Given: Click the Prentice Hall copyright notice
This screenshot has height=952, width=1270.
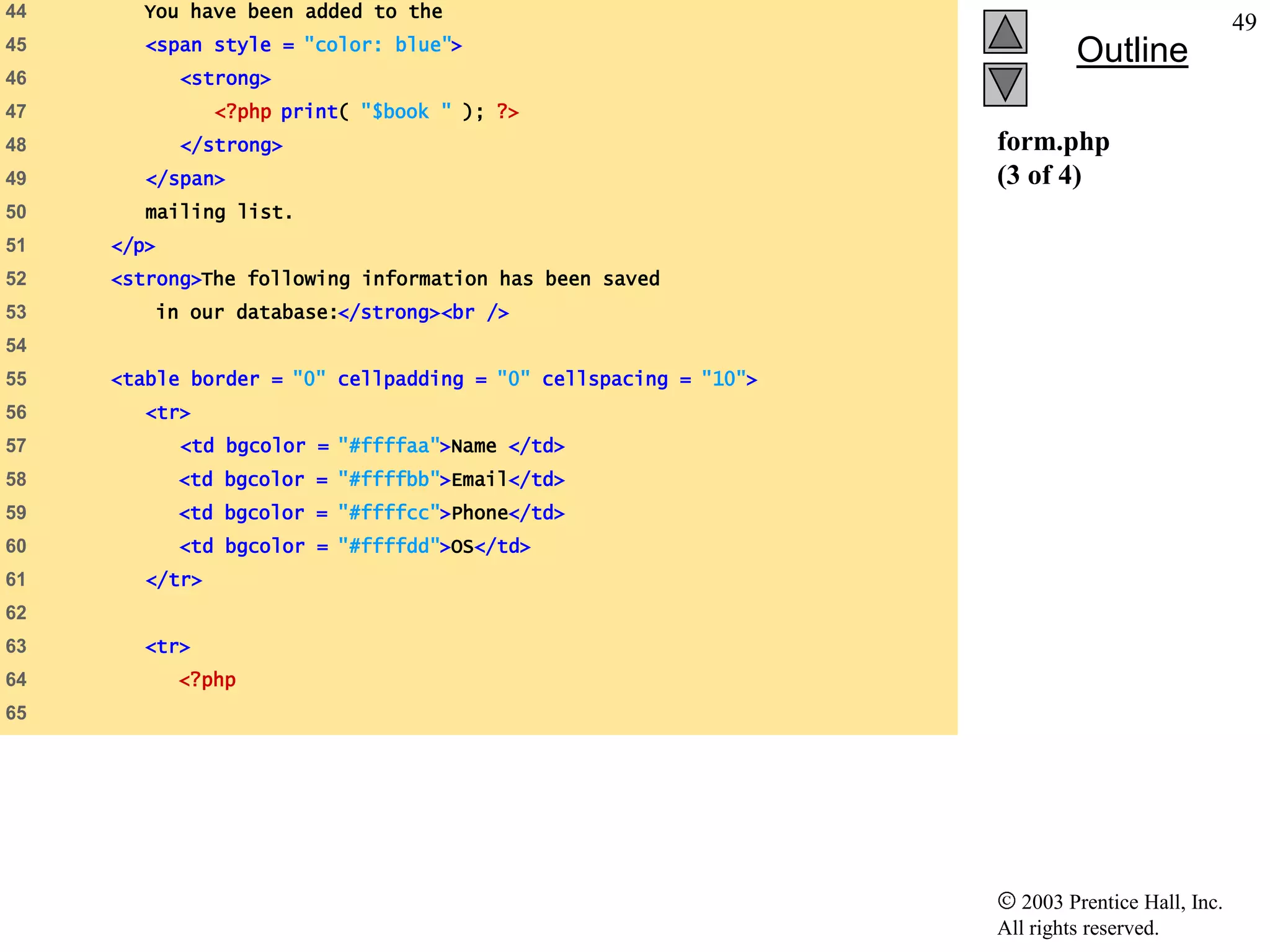Looking at the screenshot, I should click(x=1109, y=914).
